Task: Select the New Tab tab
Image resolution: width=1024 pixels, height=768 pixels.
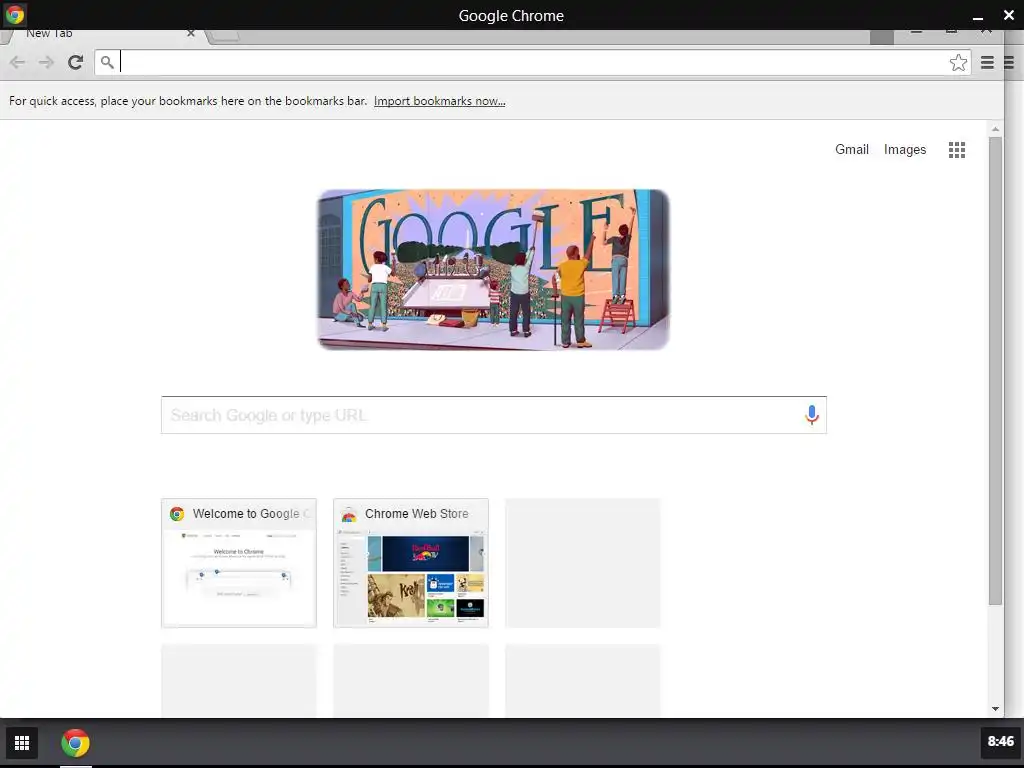Action: pyautogui.click(x=104, y=35)
